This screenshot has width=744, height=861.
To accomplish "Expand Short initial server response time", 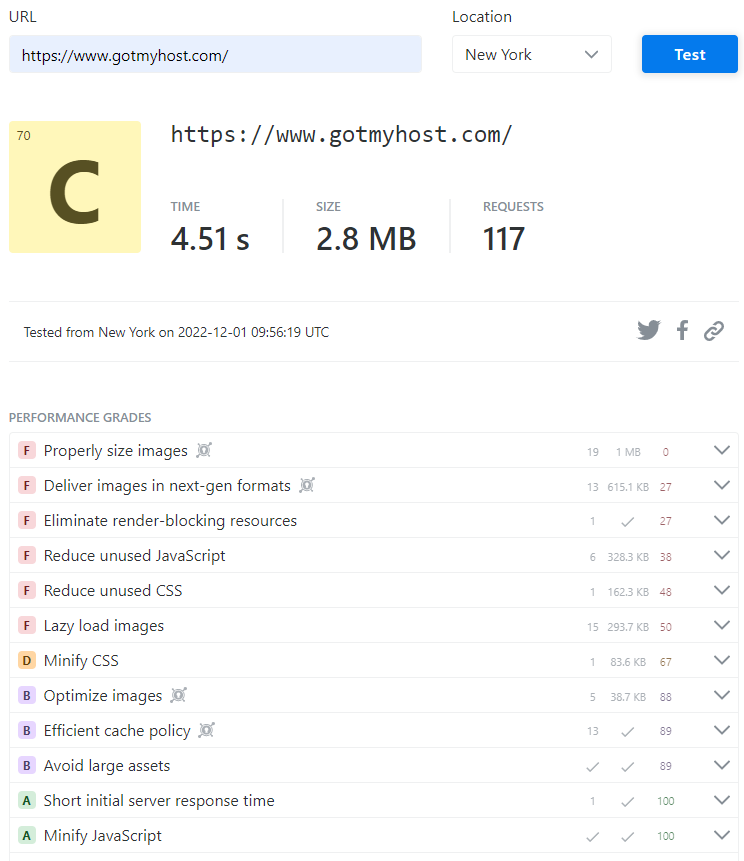I will [722, 801].
